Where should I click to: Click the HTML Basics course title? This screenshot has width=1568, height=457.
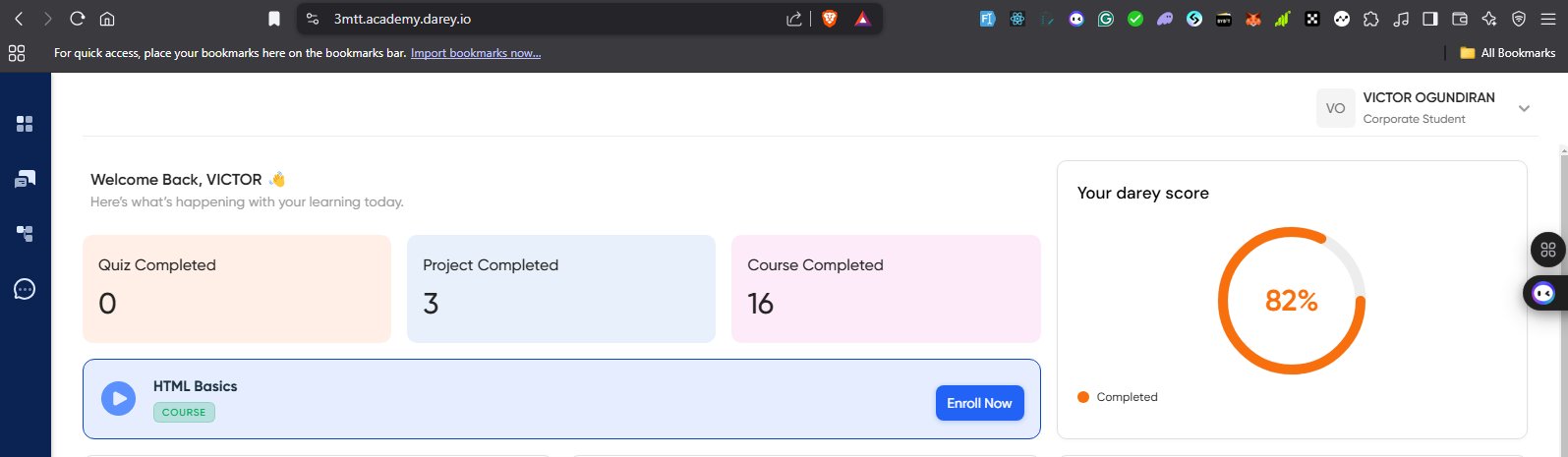[195, 386]
